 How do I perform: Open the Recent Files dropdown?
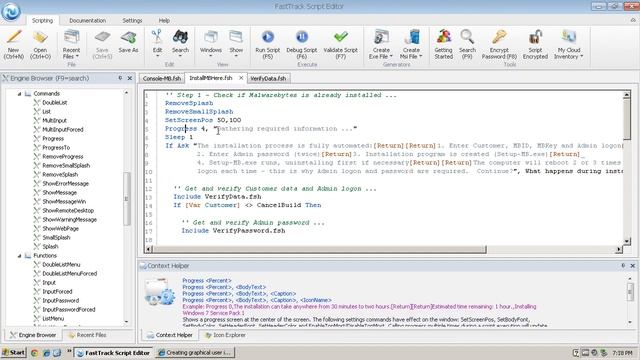[x=71, y=44]
